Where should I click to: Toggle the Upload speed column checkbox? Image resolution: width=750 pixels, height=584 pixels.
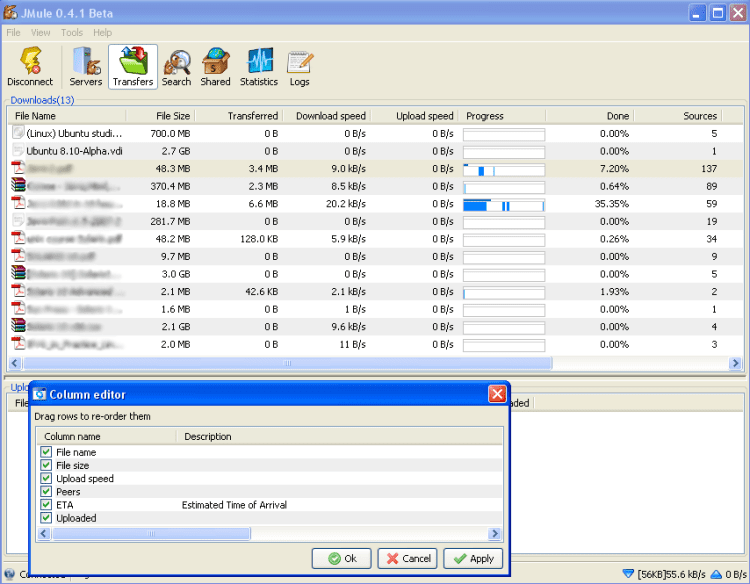(46, 478)
